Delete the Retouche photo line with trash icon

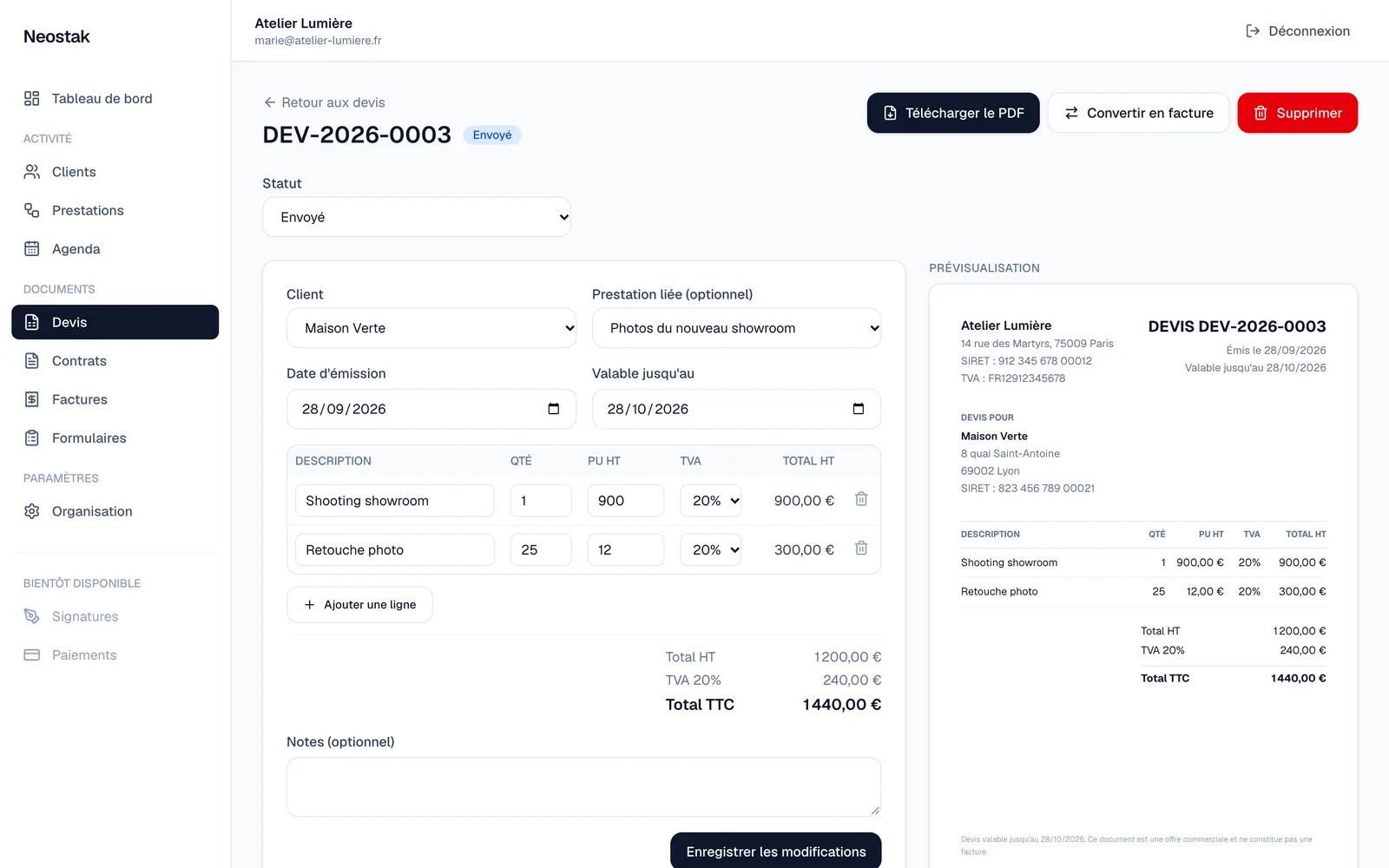click(x=861, y=548)
